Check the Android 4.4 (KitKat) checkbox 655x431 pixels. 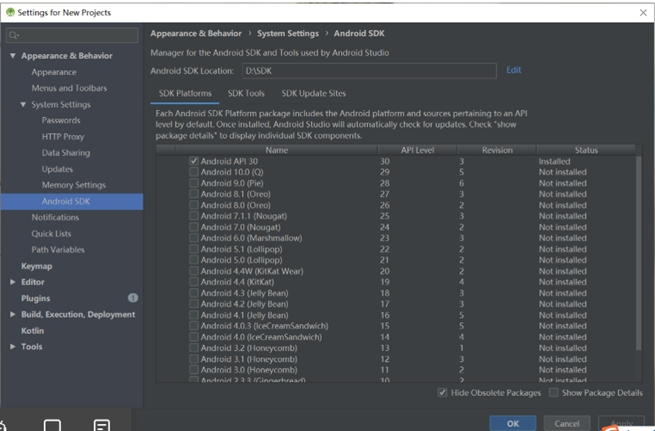point(194,282)
